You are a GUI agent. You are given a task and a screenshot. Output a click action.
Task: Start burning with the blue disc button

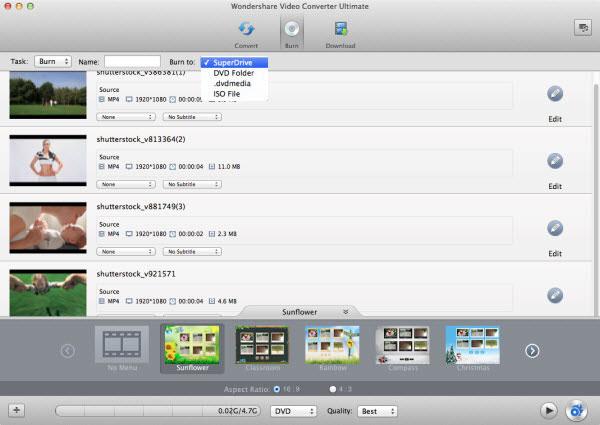tap(576, 410)
